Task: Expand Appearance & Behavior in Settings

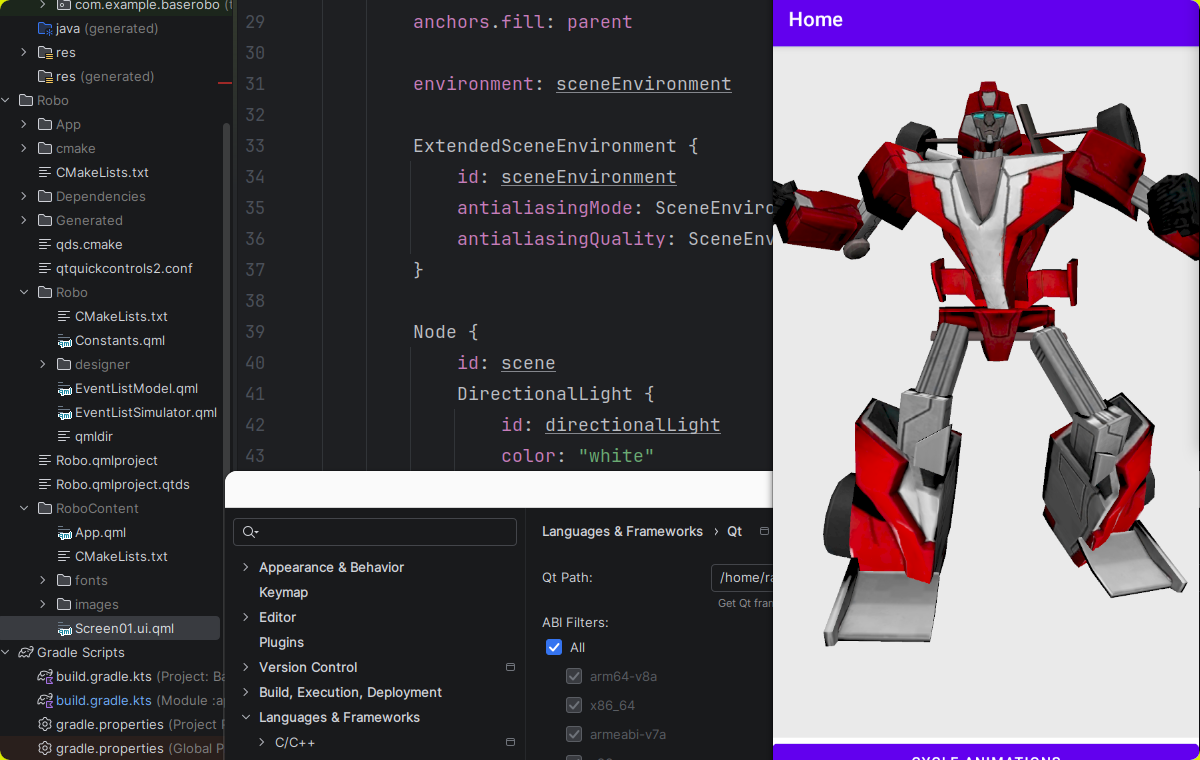Action: [246, 567]
